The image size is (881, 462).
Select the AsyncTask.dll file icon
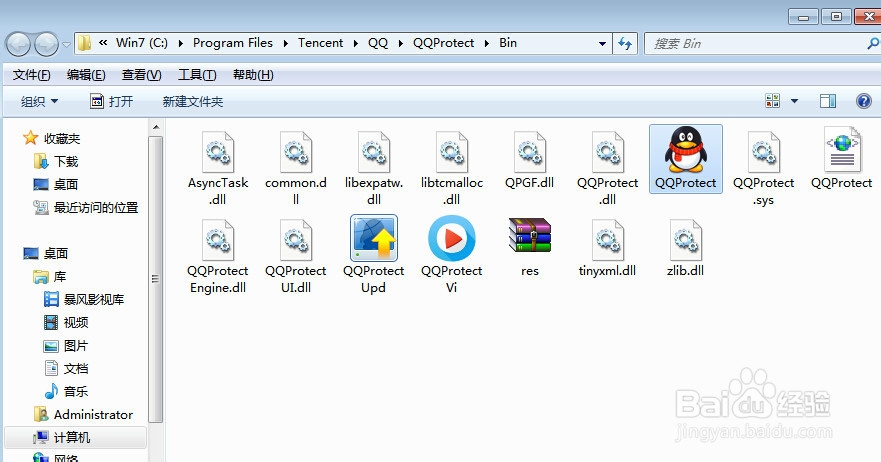click(217, 152)
